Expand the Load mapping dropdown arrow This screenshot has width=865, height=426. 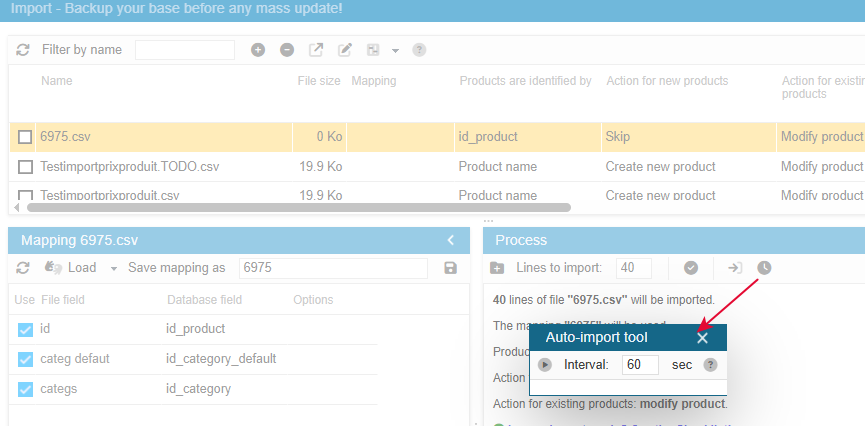point(114,269)
